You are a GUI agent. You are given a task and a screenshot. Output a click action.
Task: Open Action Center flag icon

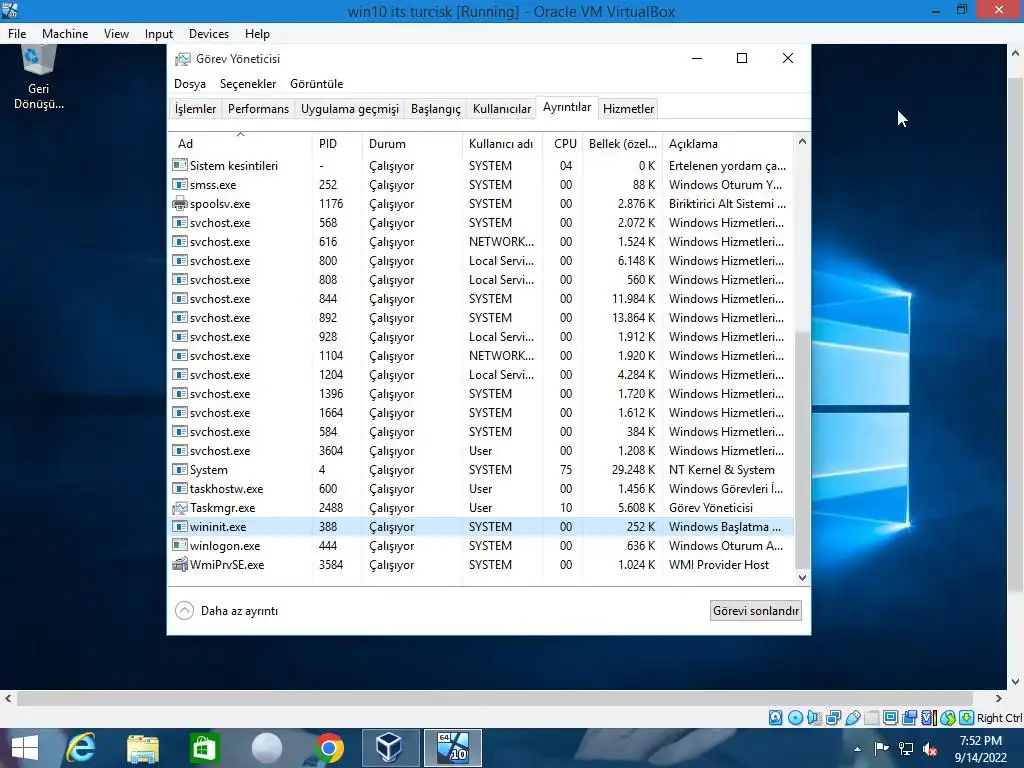[882, 749]
